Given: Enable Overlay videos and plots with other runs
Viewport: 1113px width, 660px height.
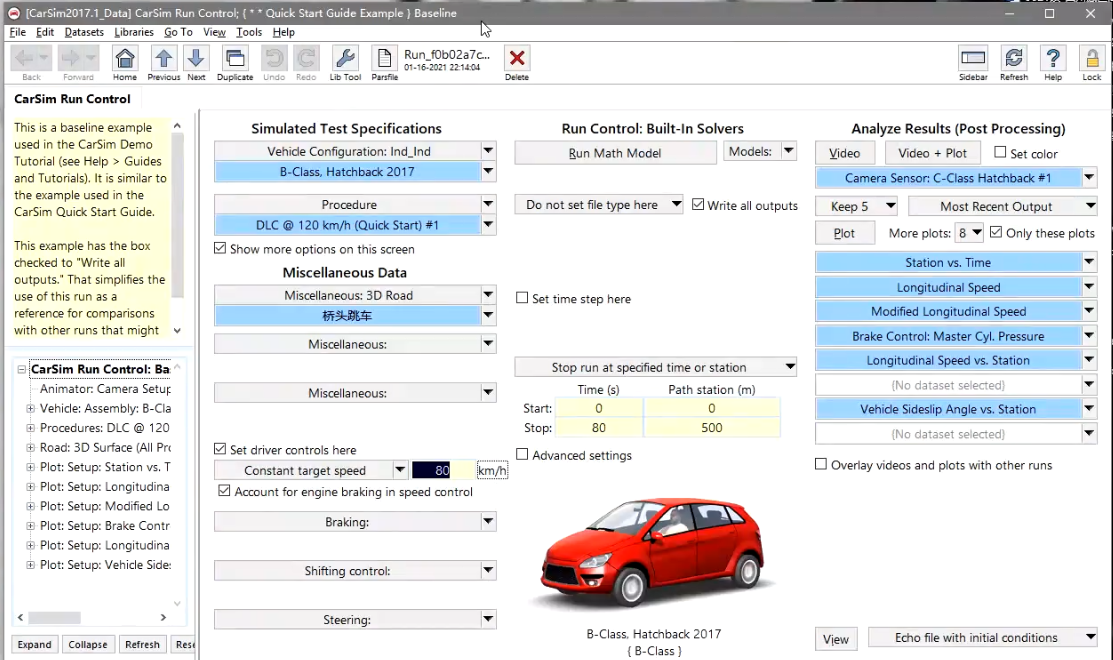Looking at the screenshot, I should pyautogui.click(x=821, y=464).
